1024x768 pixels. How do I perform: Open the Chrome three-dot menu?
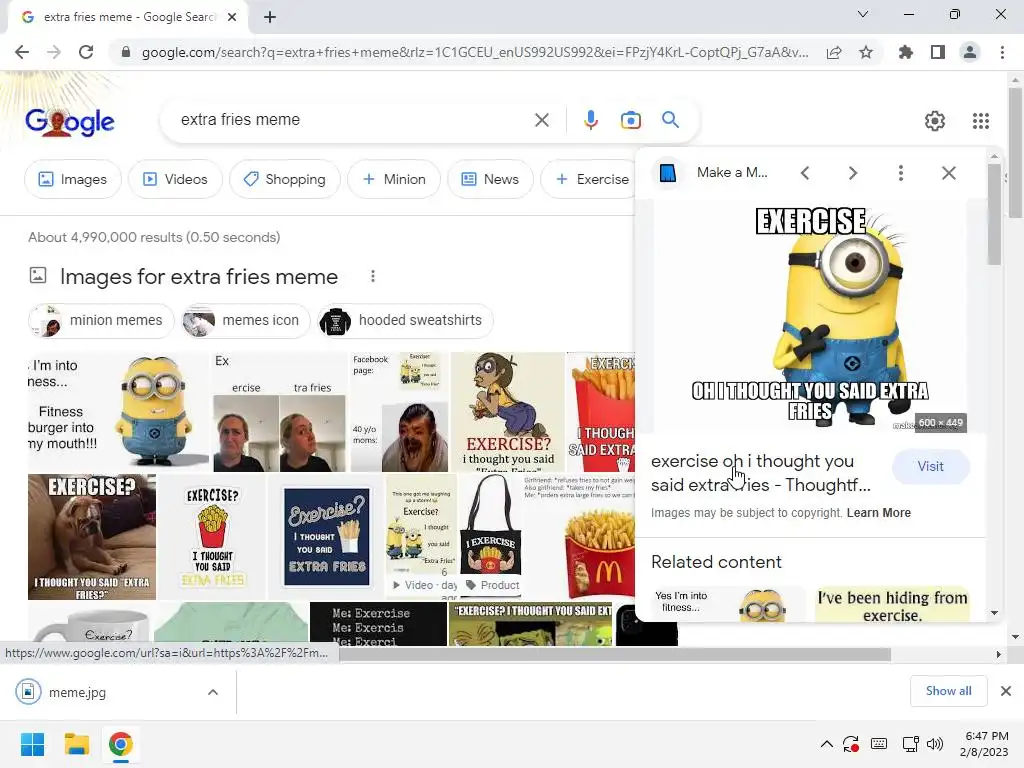[1002, 52]
